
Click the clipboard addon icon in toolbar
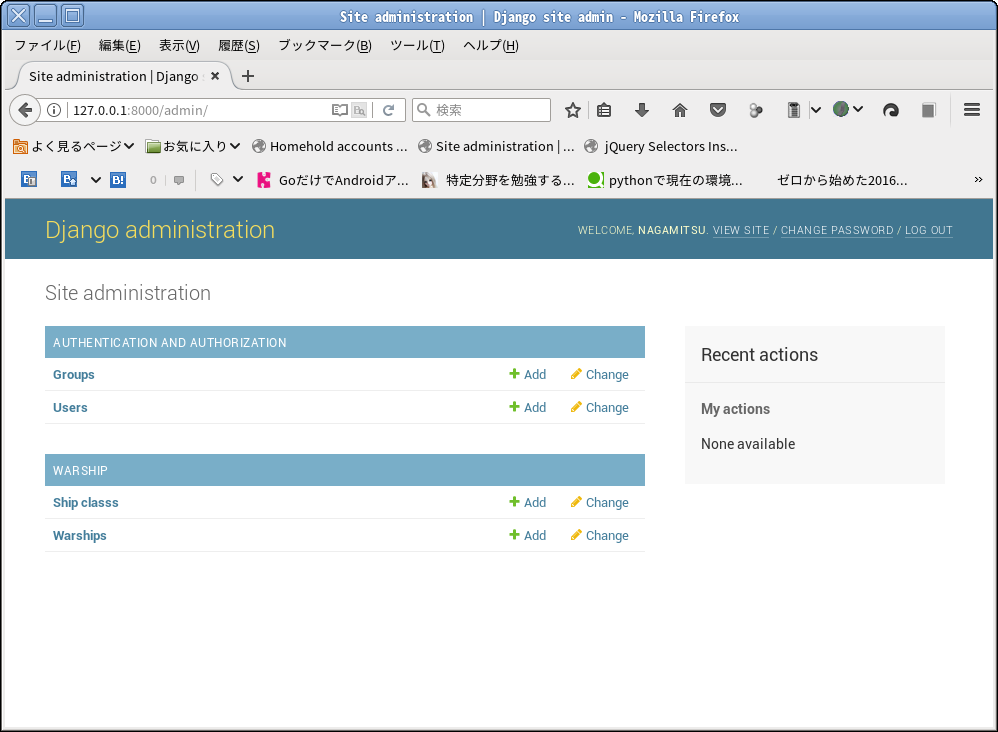794,110
